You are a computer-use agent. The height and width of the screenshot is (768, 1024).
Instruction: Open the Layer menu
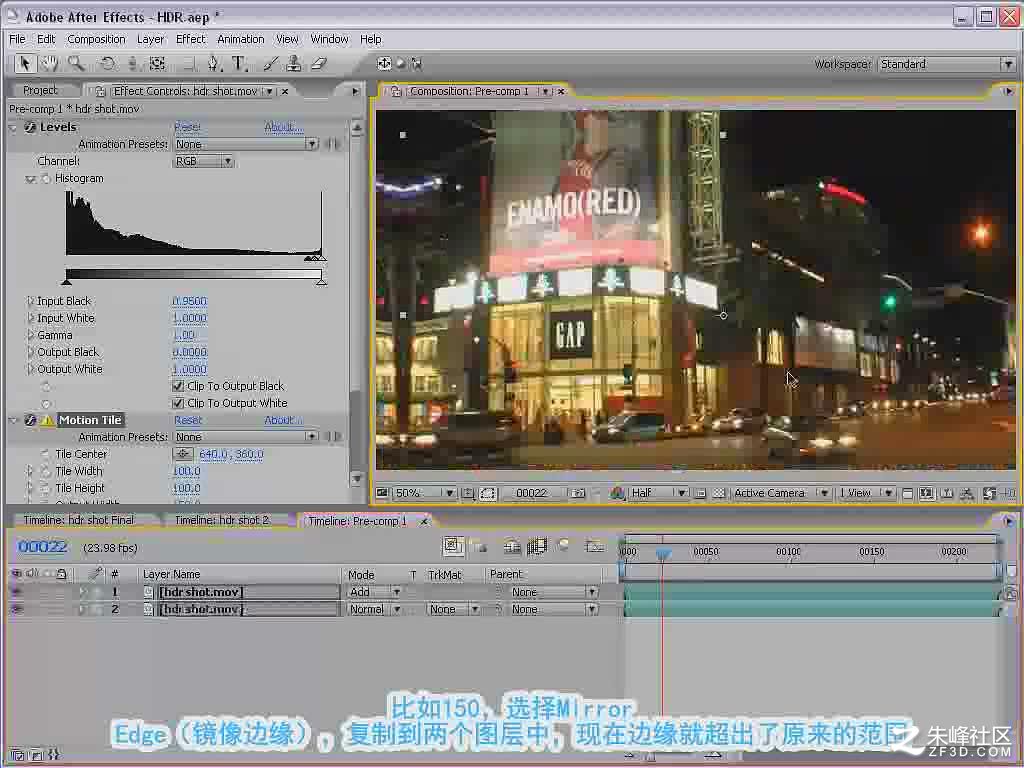(x=150, y=39)
